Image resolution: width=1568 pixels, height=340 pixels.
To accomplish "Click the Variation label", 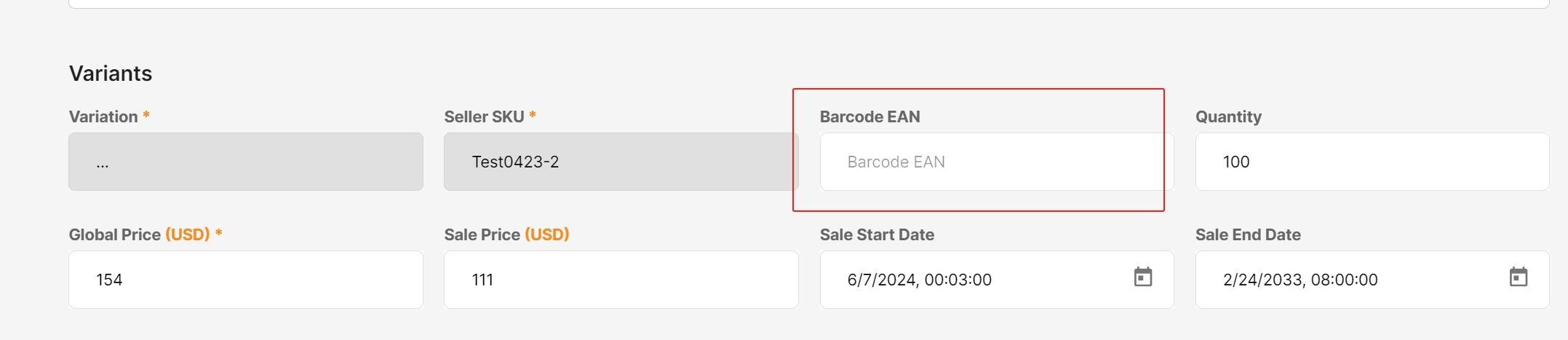I will tap(103, 116).
